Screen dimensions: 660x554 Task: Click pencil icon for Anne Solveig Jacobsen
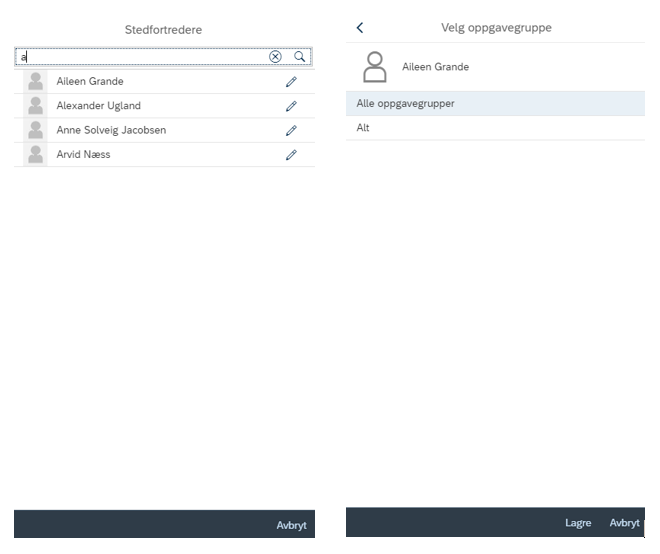point(291,131)
